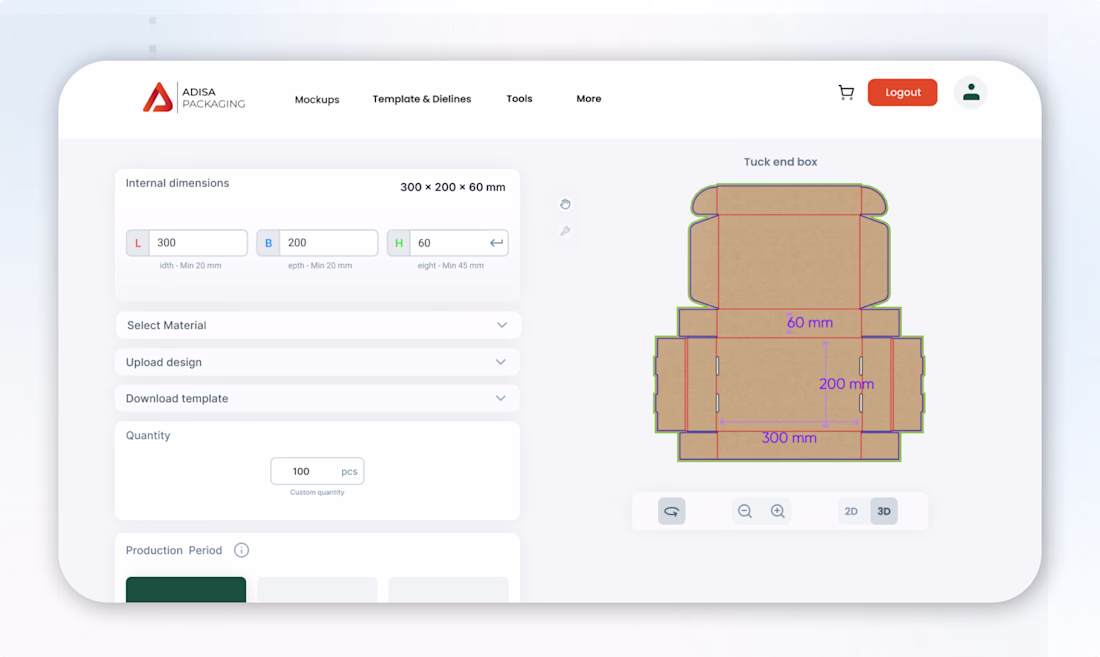1100x657 pixels.
Task: Click the 200 mm dimension label
Action: (847, 384)
